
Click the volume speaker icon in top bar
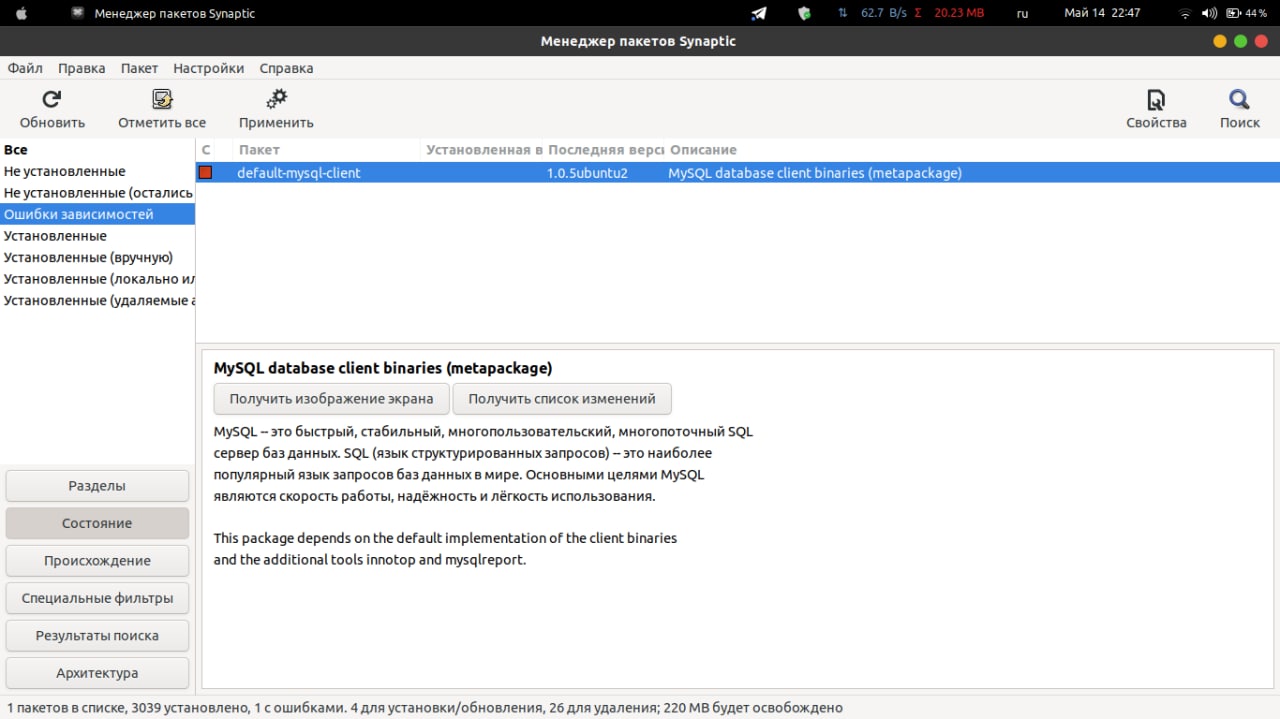click(x=1209, y=13)
